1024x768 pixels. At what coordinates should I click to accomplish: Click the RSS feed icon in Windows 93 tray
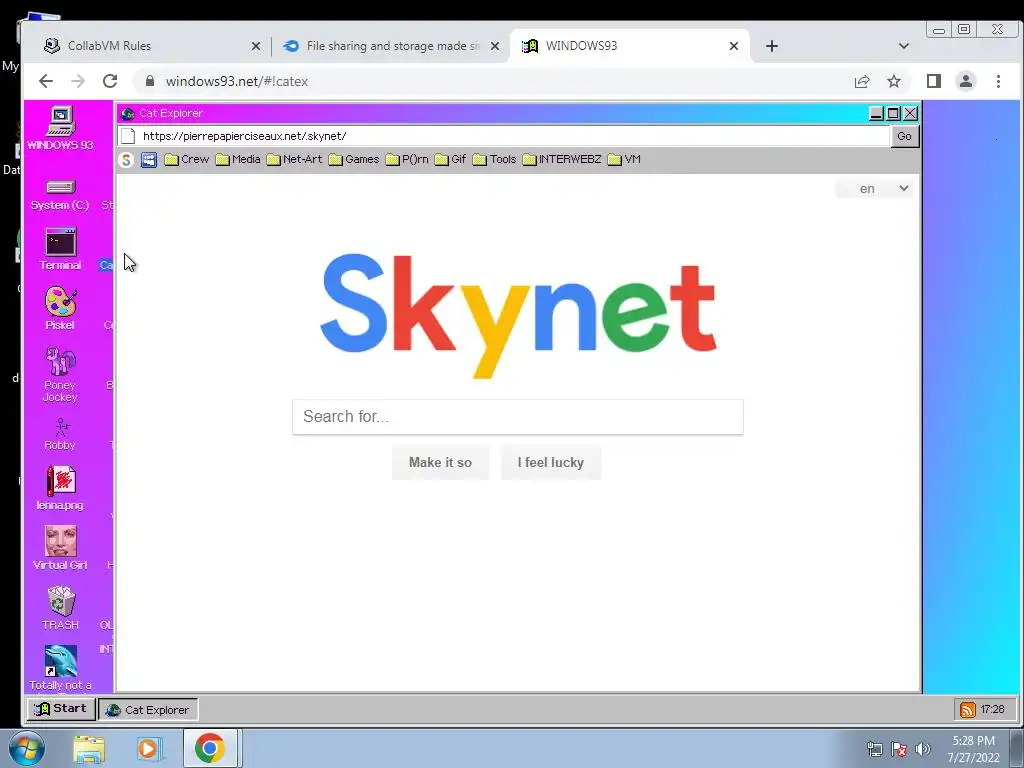tap(968, 709)
